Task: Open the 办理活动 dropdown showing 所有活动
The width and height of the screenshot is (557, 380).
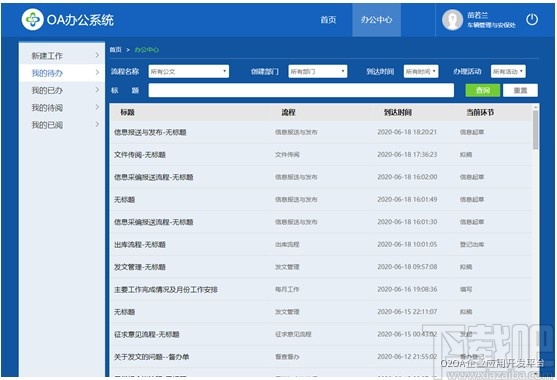Action: (x=508, y=71)
